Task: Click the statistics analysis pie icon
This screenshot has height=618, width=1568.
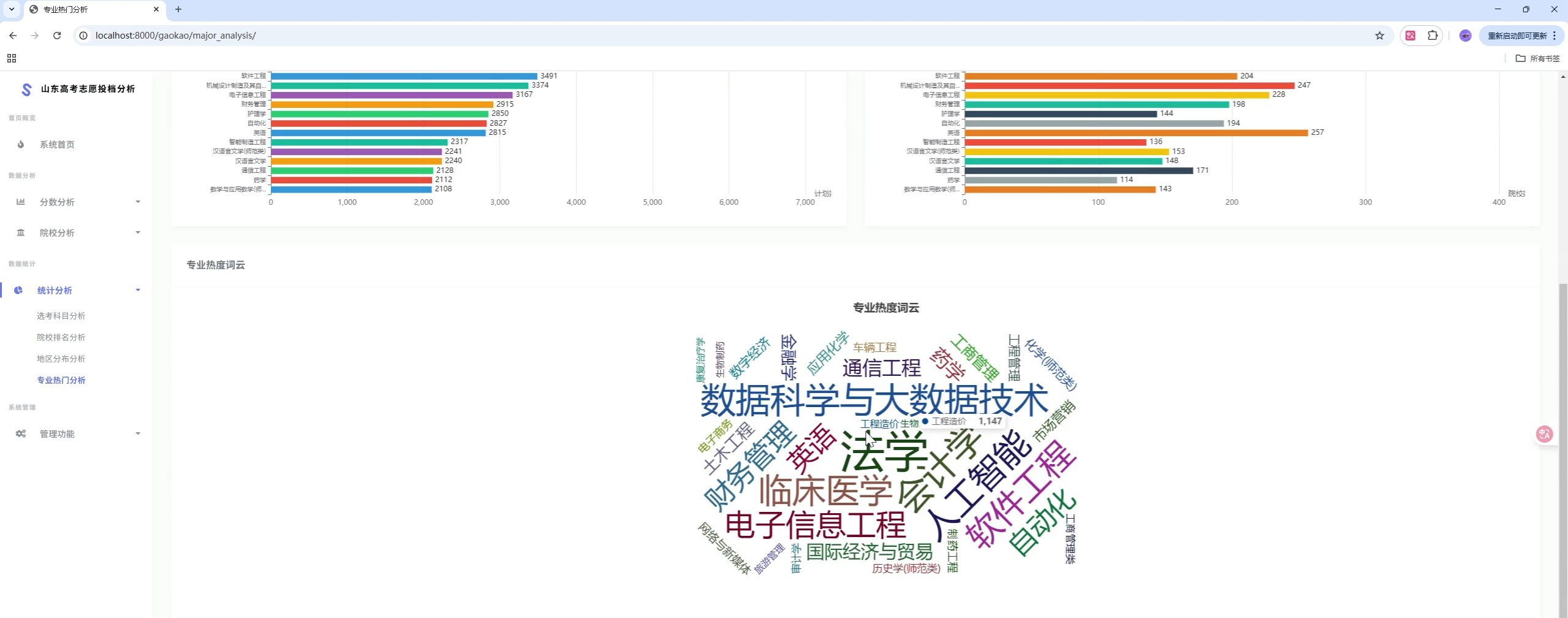Action: (x=18, y=291)
